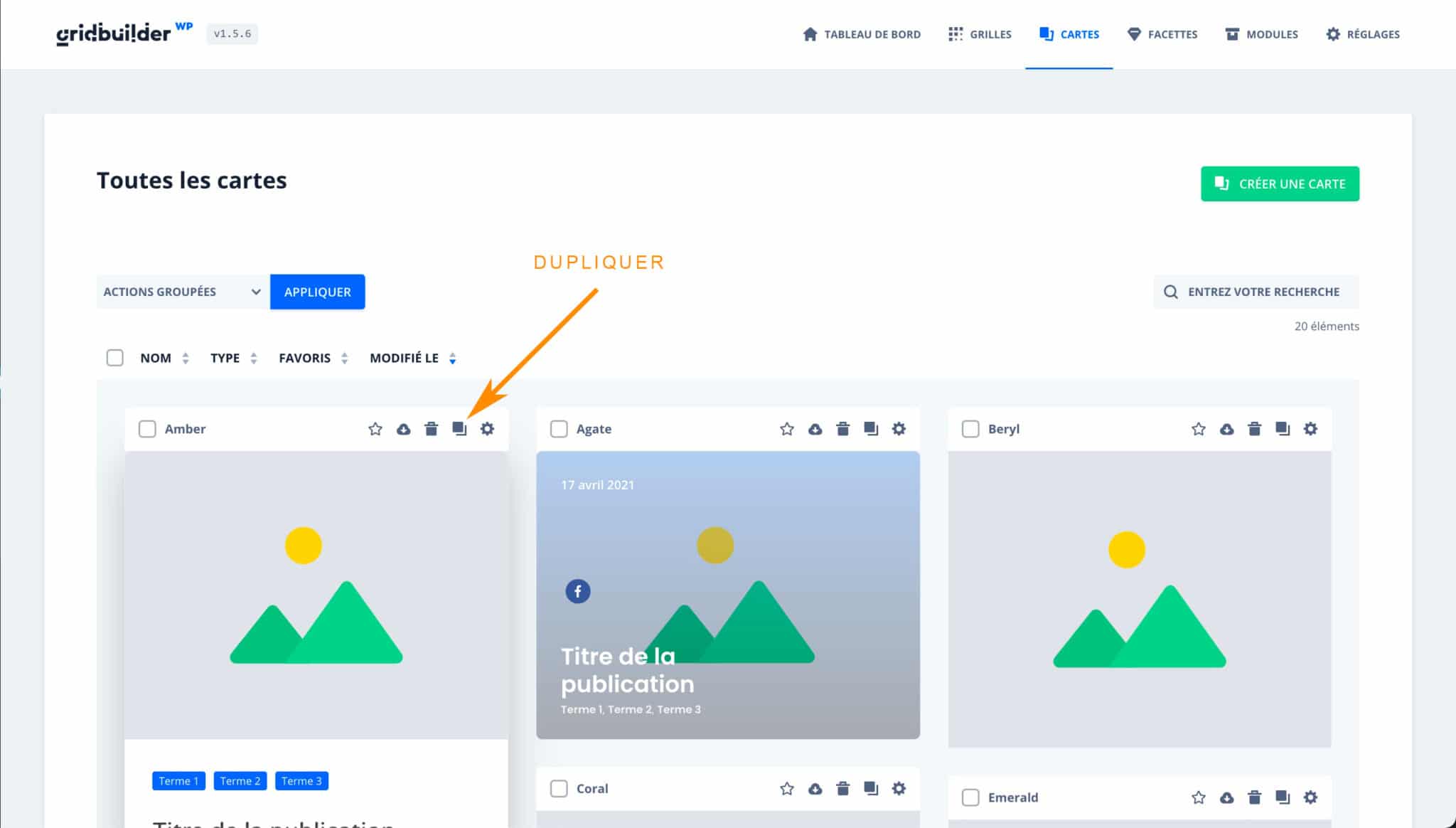Select the Terme 2 tag on the Amber card

(240, 780)
